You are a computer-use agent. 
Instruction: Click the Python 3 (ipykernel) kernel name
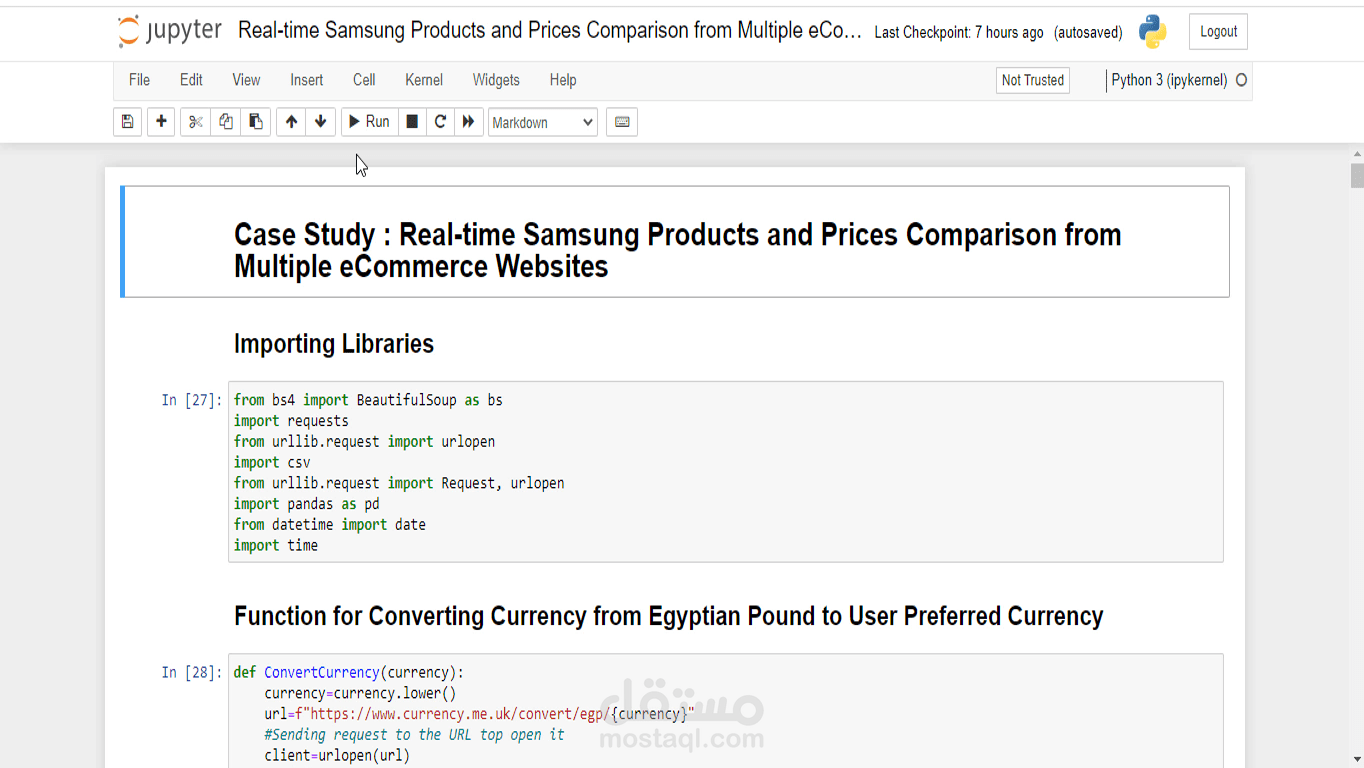[1169, 80]
